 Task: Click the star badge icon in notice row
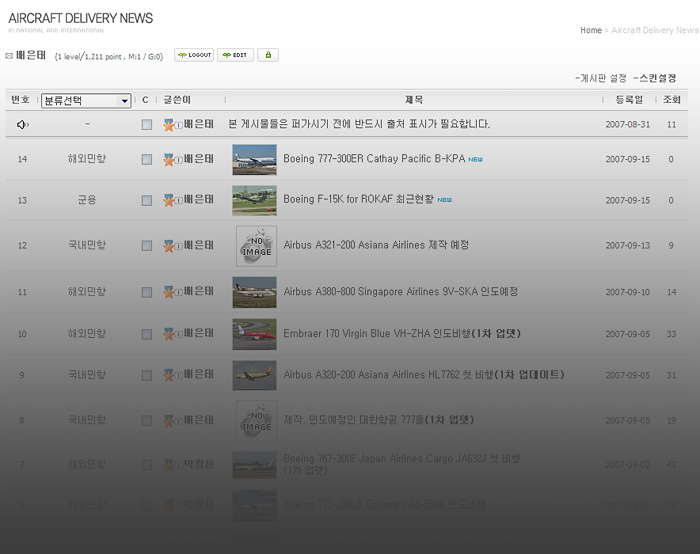169,125
